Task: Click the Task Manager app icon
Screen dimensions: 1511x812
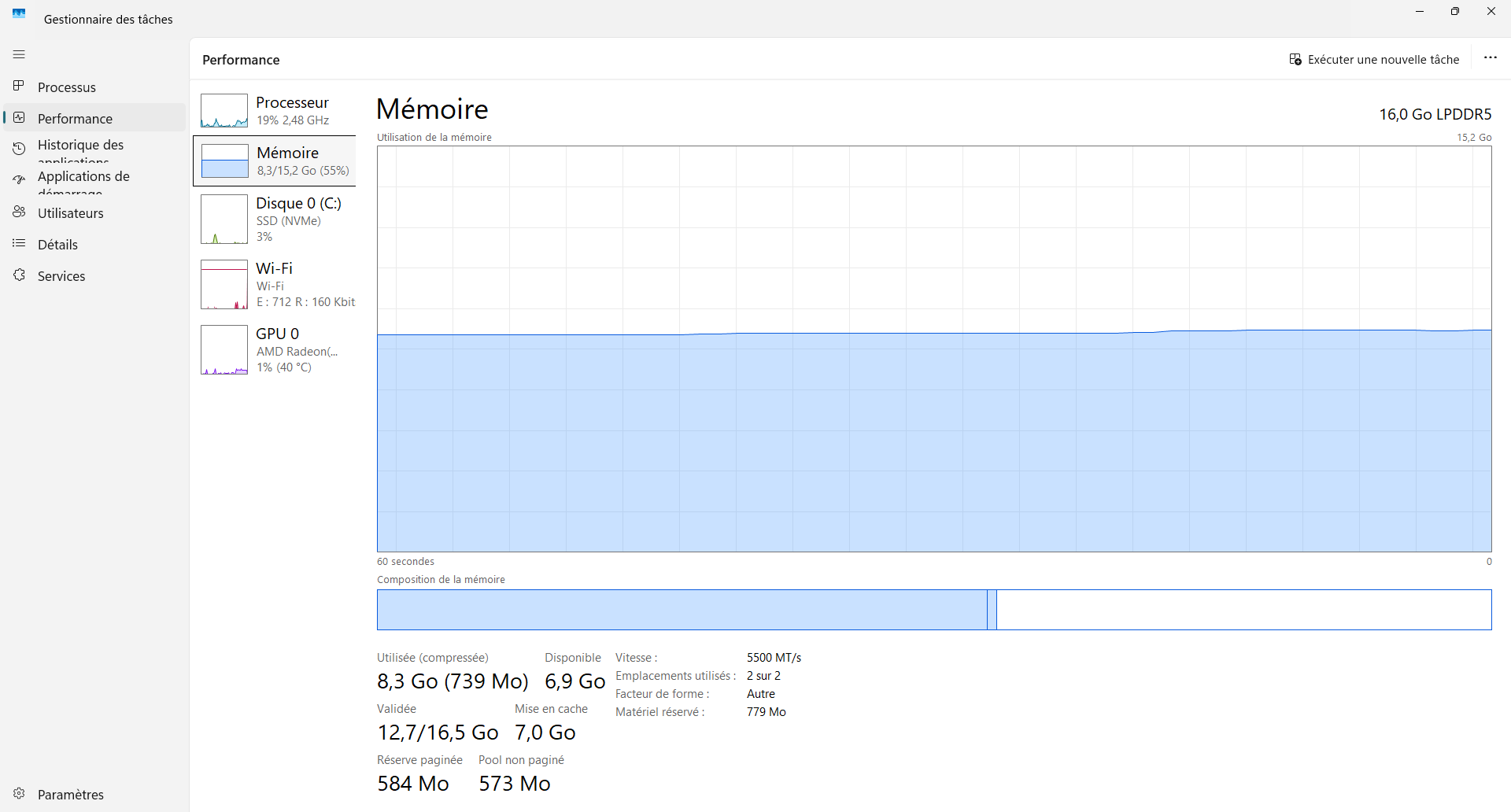Action: click(x=19, y=13)
